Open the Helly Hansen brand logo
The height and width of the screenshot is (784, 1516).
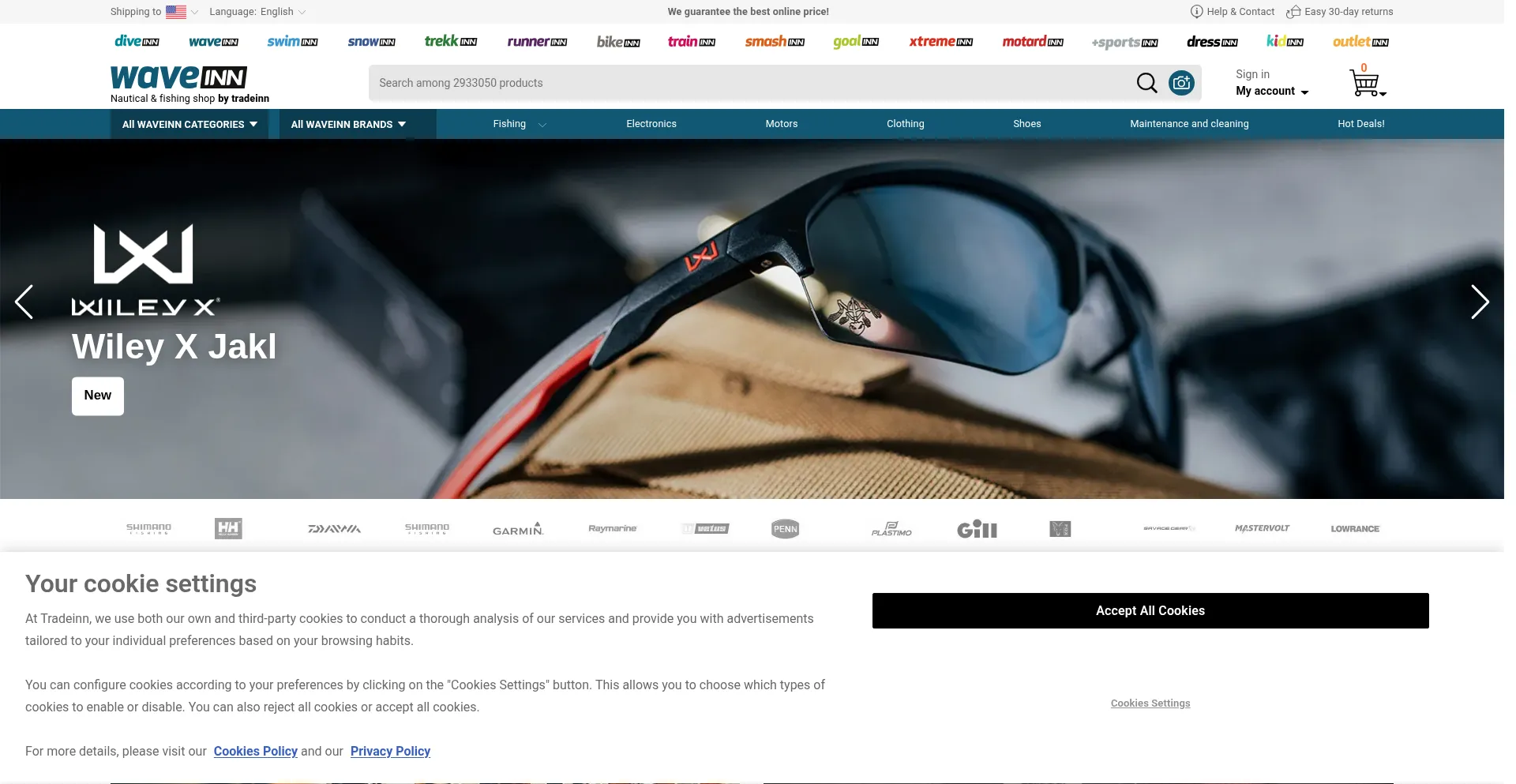coord(228,529)
